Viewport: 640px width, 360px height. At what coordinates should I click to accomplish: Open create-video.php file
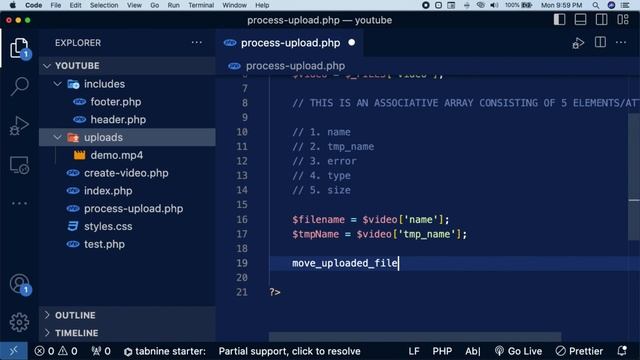[126, 173]
